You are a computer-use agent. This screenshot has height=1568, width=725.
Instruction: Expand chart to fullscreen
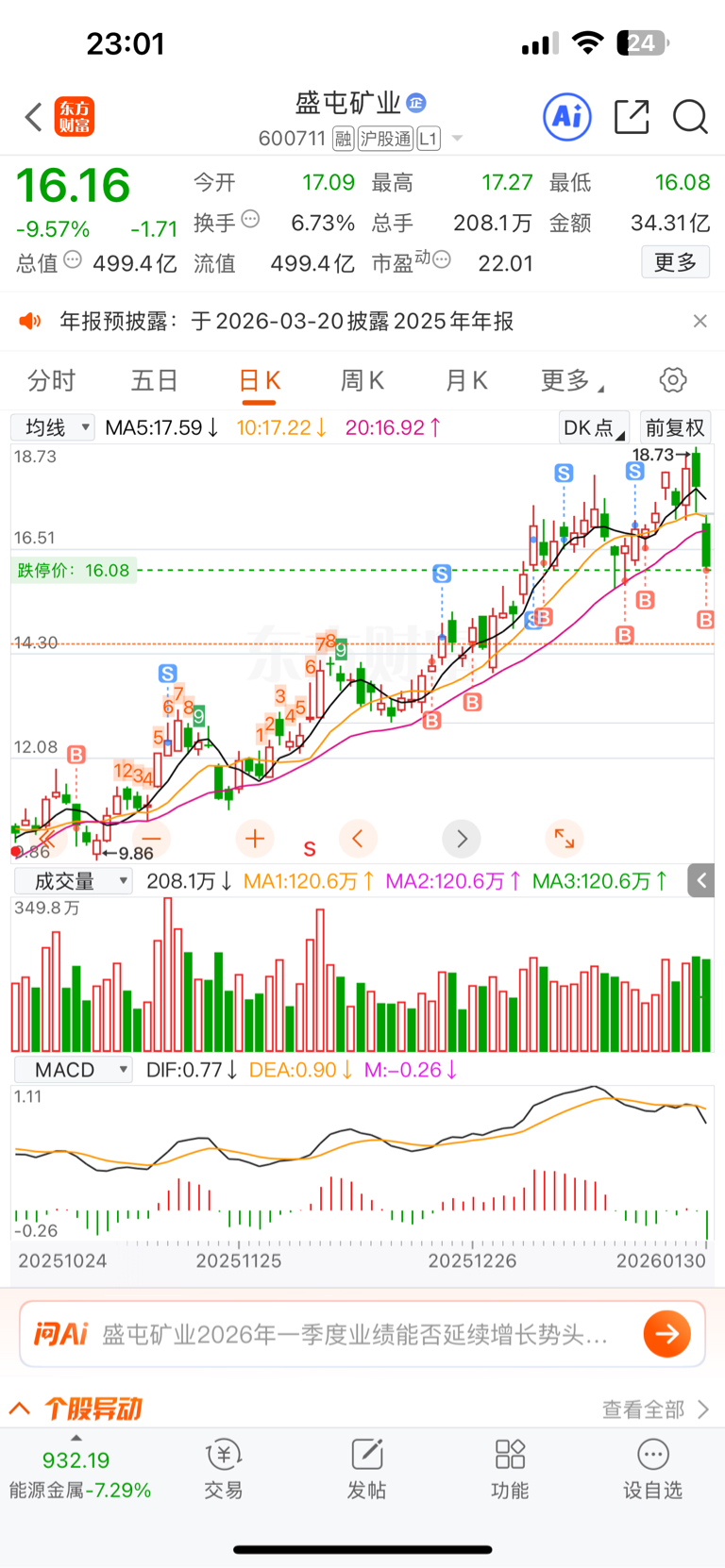[x=565, y=838]
